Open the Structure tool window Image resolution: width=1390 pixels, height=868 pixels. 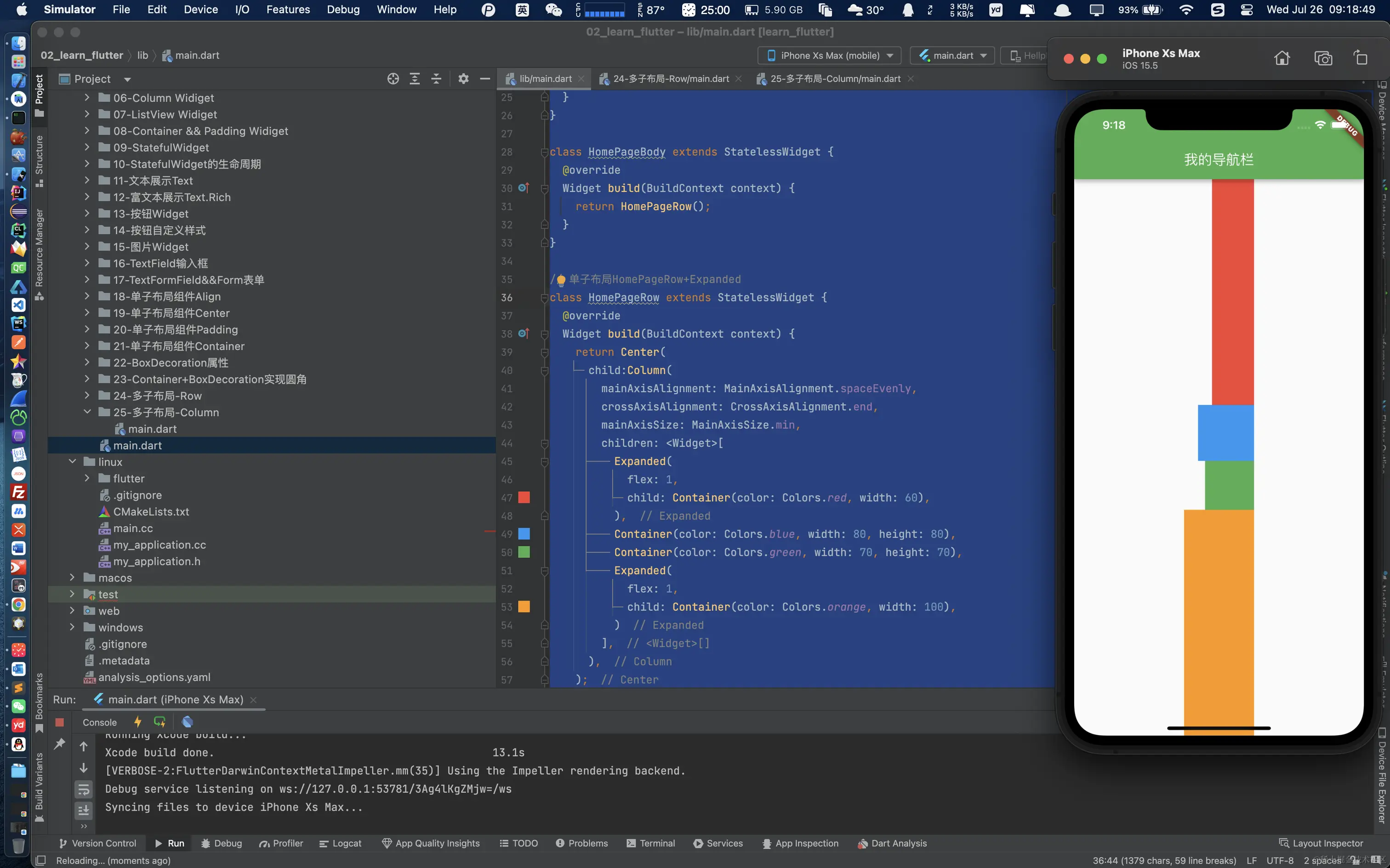[39, 161]
